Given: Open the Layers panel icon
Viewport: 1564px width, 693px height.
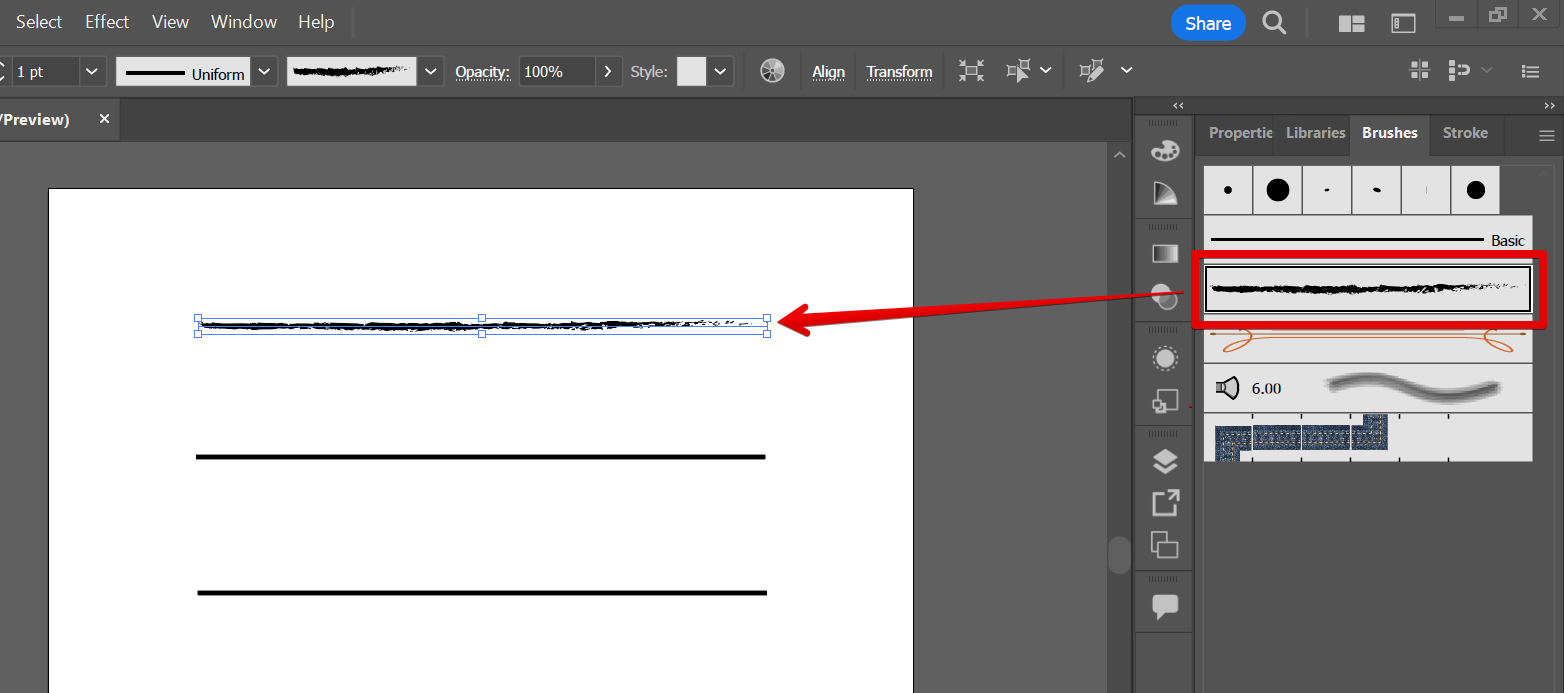Looking at the screenshot, I should (1165, 461).
